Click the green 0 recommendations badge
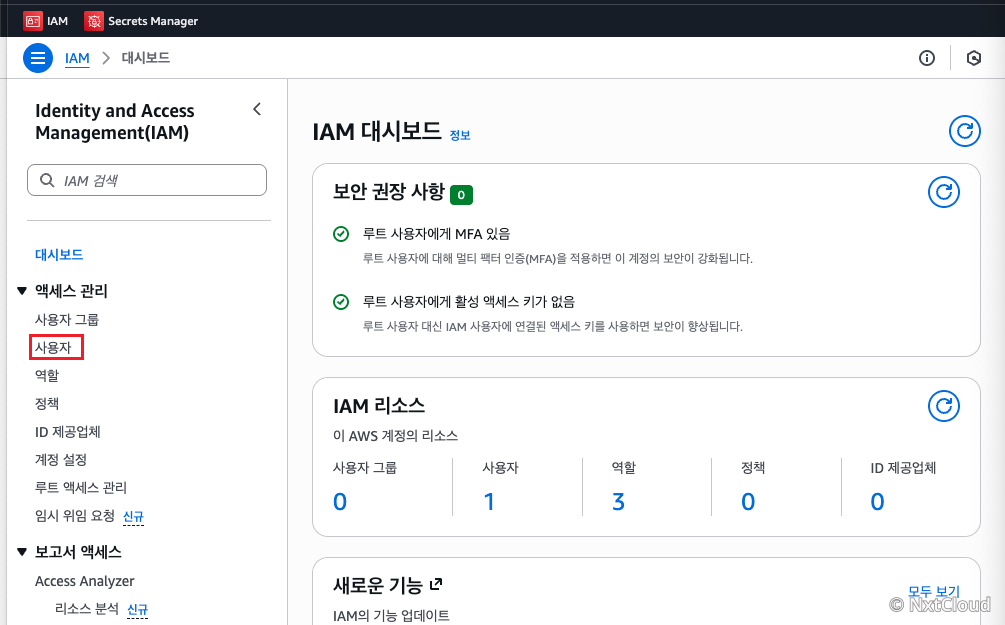The image size is (1005, 625). tap(461, 195)
